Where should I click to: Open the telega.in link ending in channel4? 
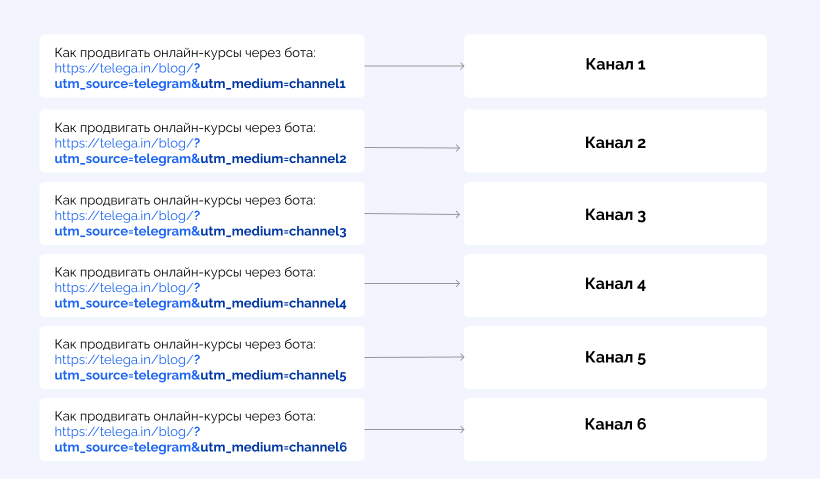200,295
